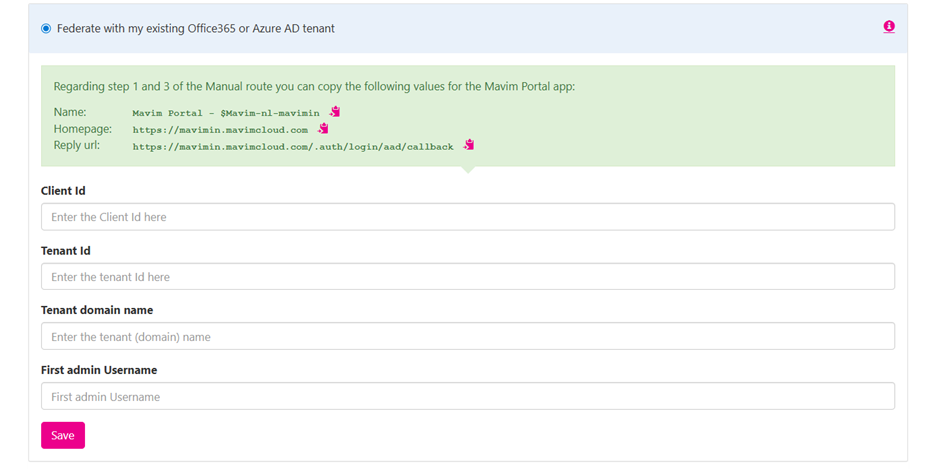This screenshot has height=469, width=939.
Task: Click the First admin Username label
Action: [x=99, y=370]
